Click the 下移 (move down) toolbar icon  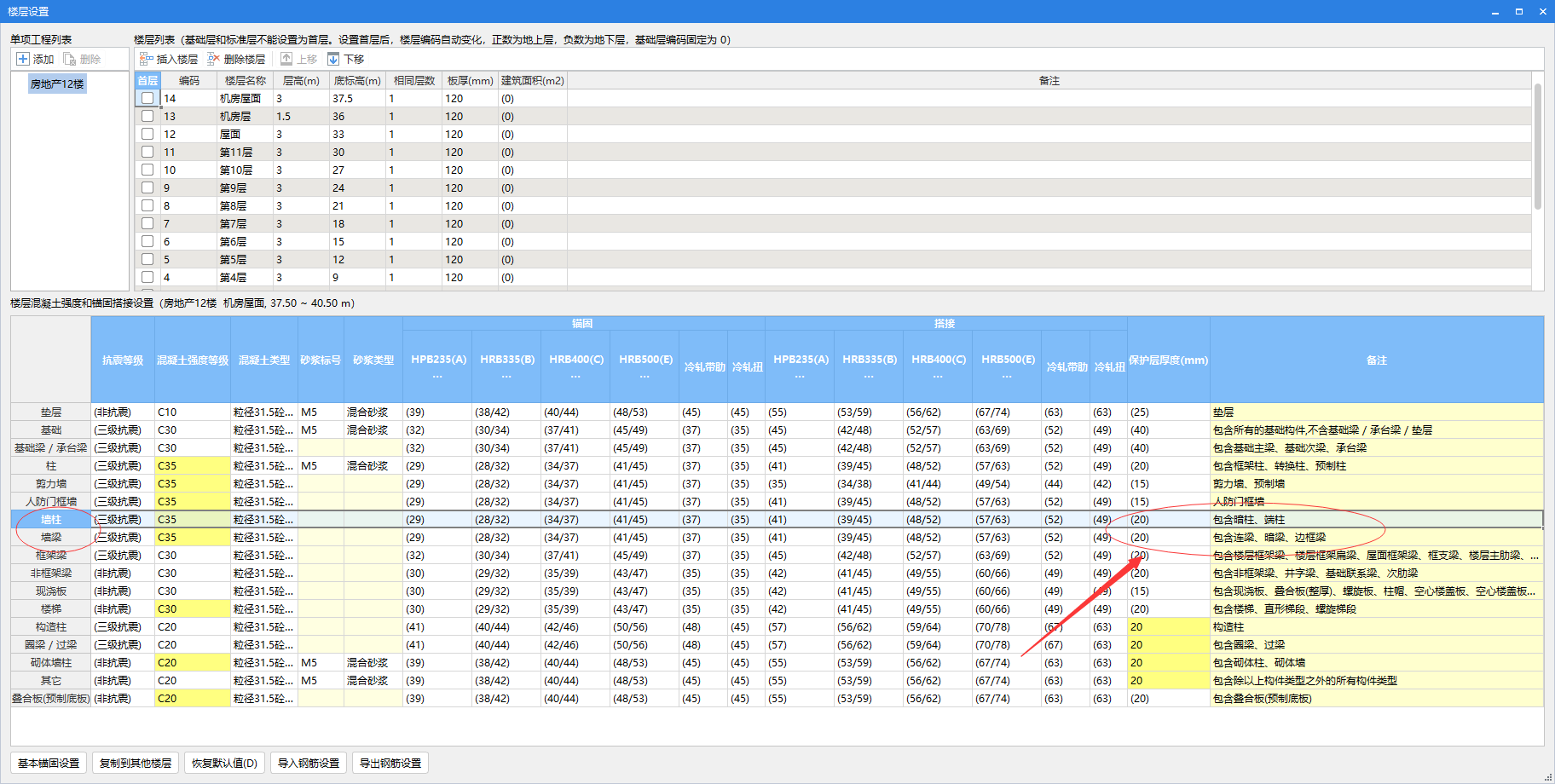[x=345, y=59]
